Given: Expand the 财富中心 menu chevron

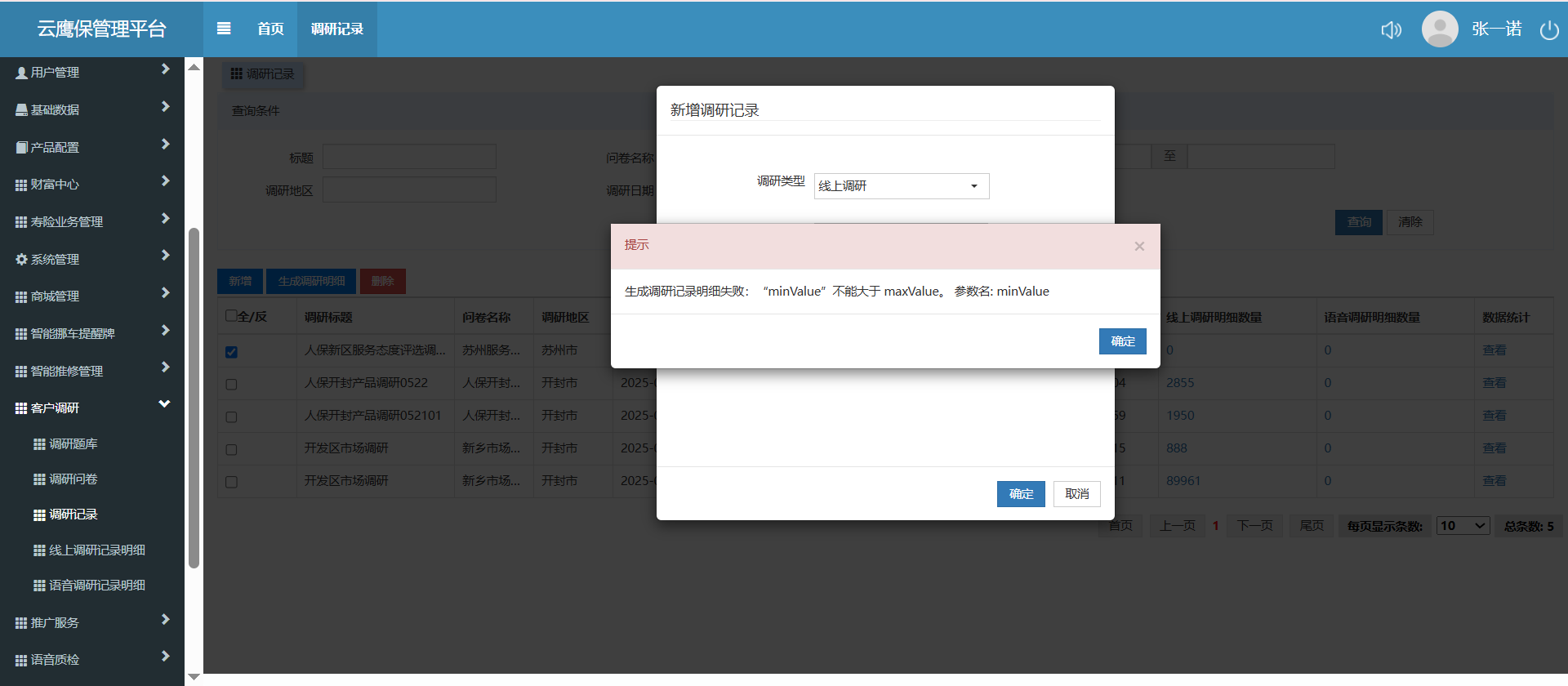Looking at the screenshot, I should [x=165, y=181].
